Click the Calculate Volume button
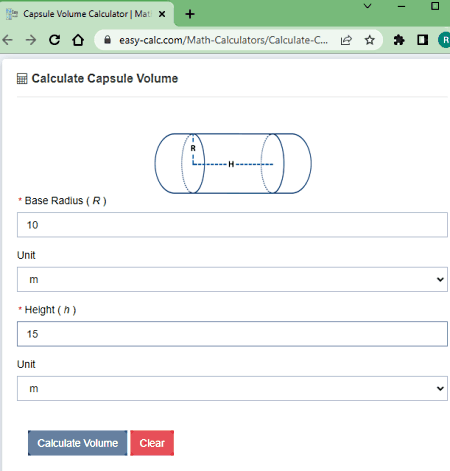The height and width of the screenshot is (471, 450). click(x=78, y=443)
